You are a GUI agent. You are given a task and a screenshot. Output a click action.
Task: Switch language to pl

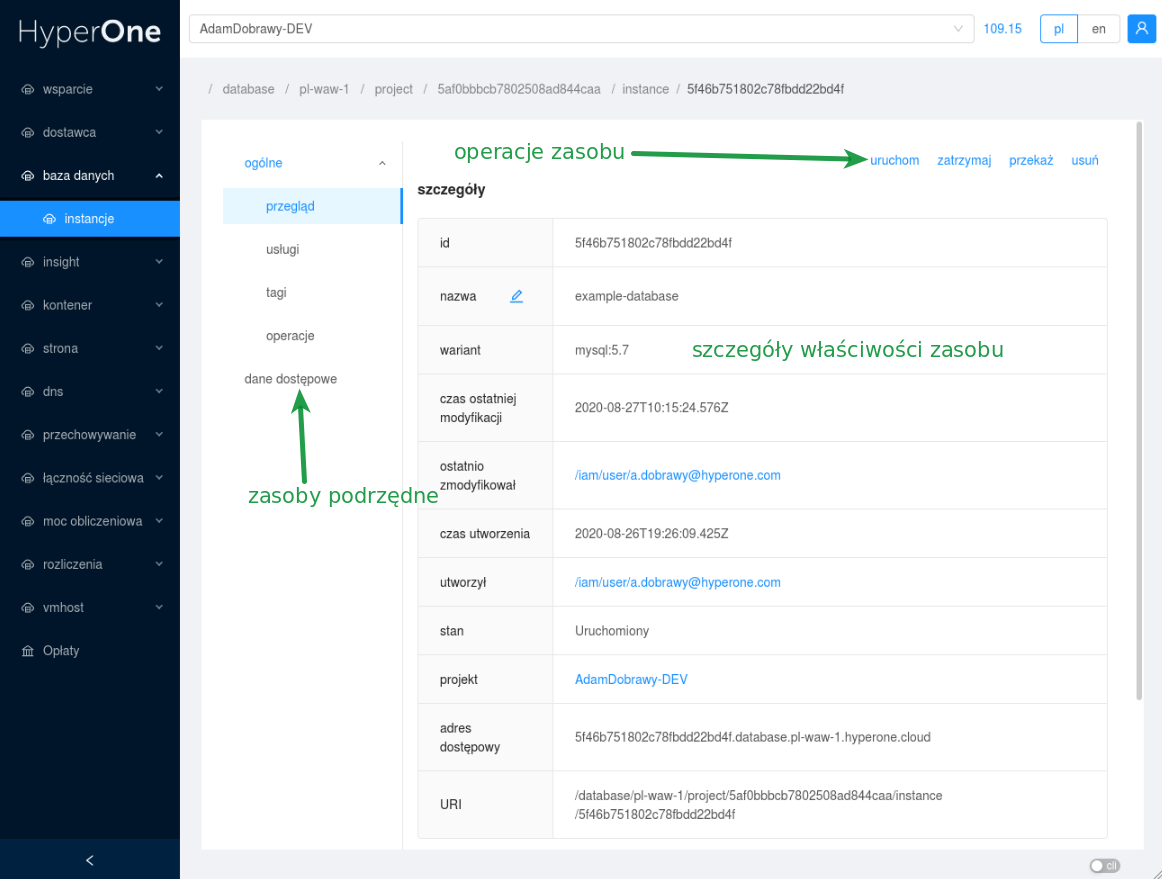click(x=1059, y=29)
